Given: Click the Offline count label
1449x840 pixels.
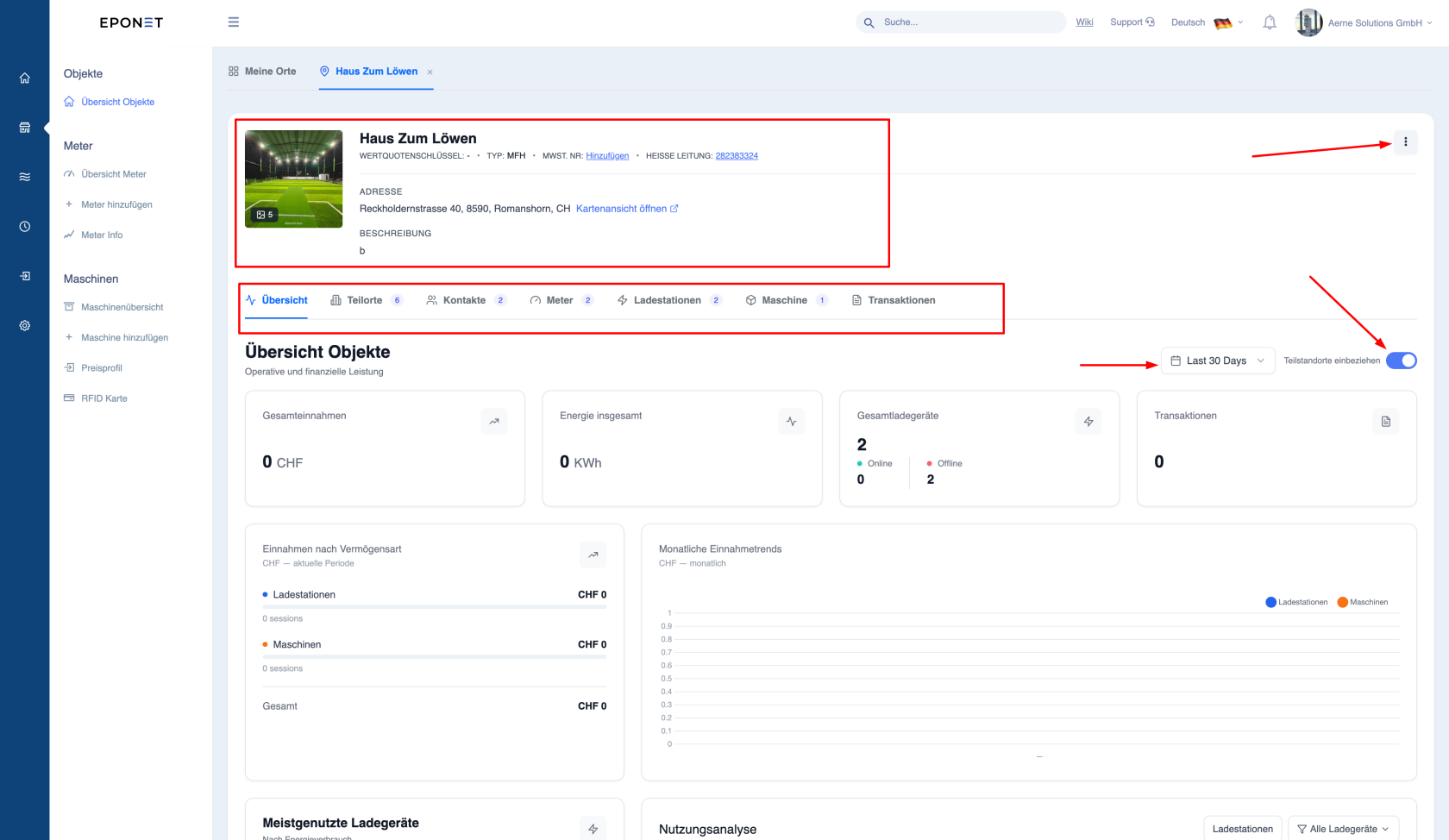Looking at the screenshot, I should pos(950,464).
